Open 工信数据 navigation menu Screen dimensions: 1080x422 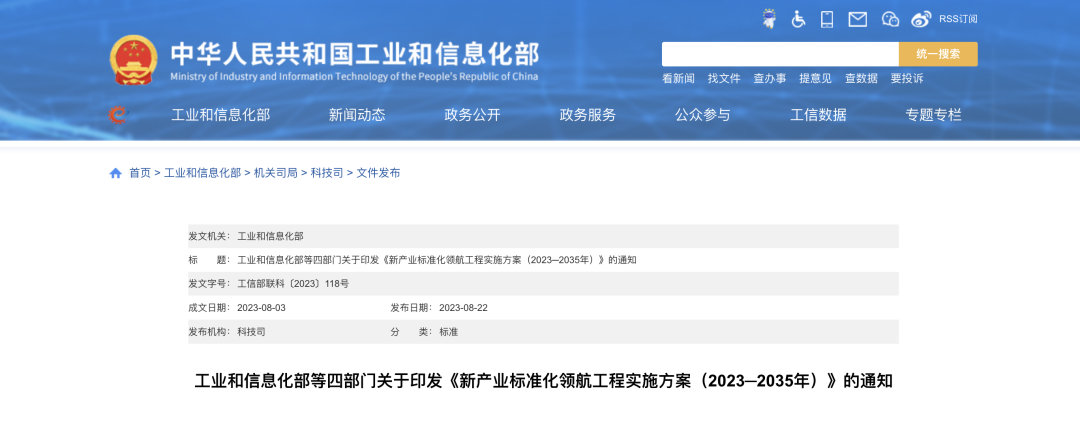pos(818,115)
